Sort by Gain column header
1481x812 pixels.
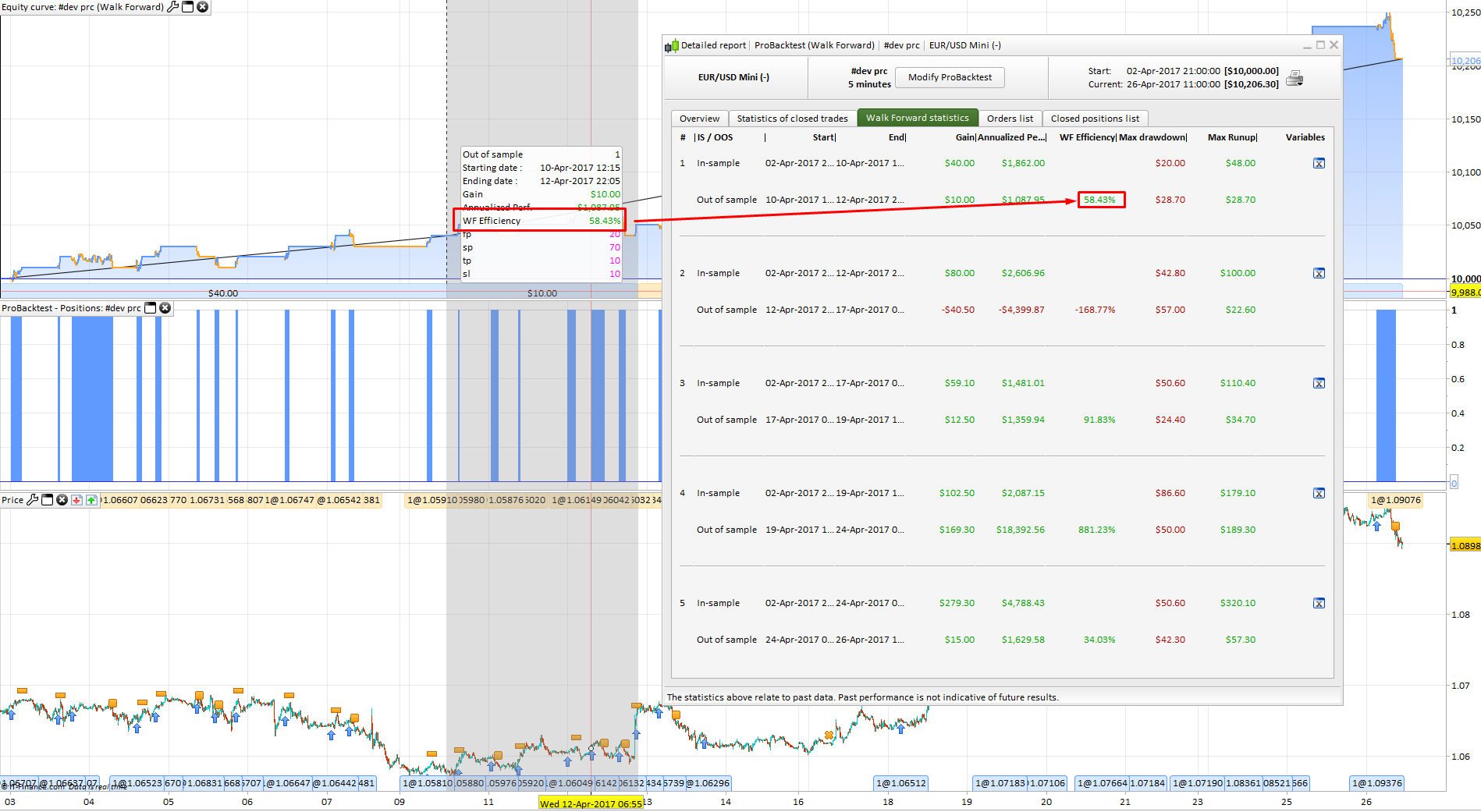pos(965,137)
